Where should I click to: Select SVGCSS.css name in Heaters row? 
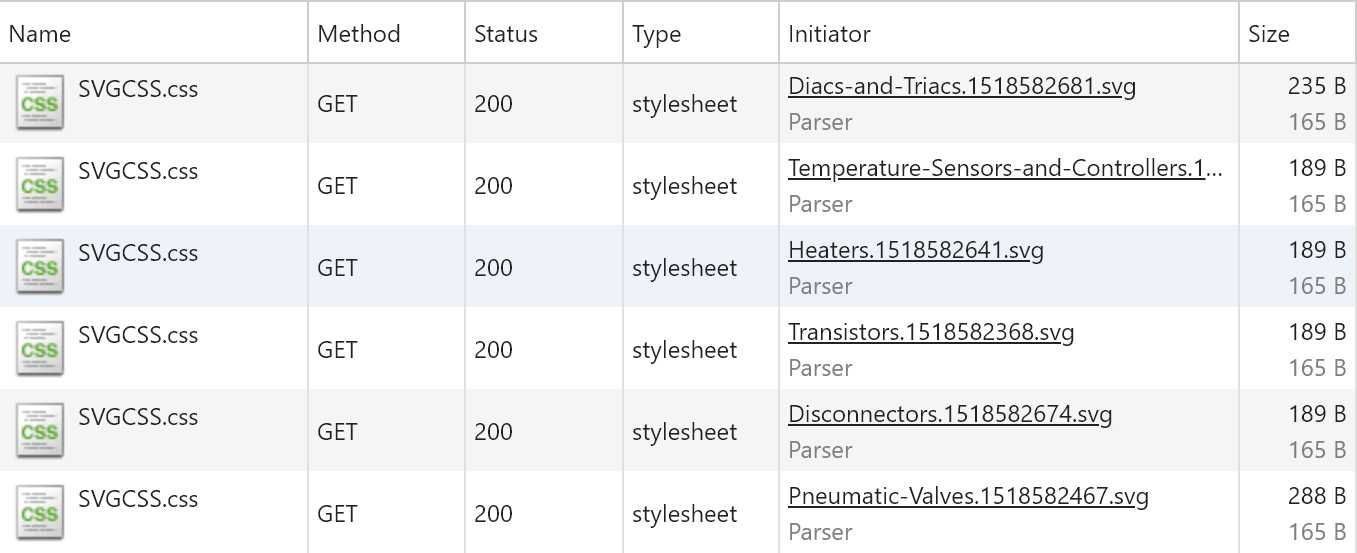point(138,253)
